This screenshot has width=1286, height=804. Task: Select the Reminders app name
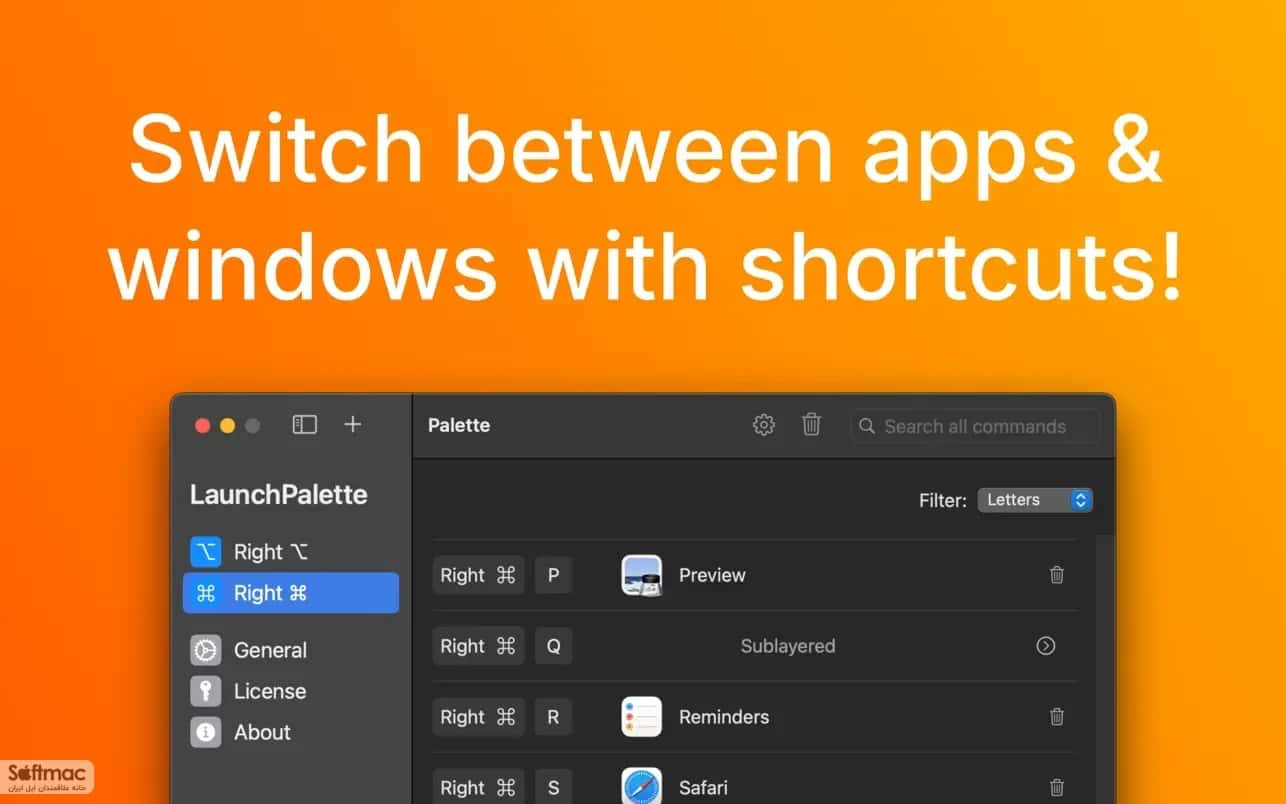tap(724, 717)
